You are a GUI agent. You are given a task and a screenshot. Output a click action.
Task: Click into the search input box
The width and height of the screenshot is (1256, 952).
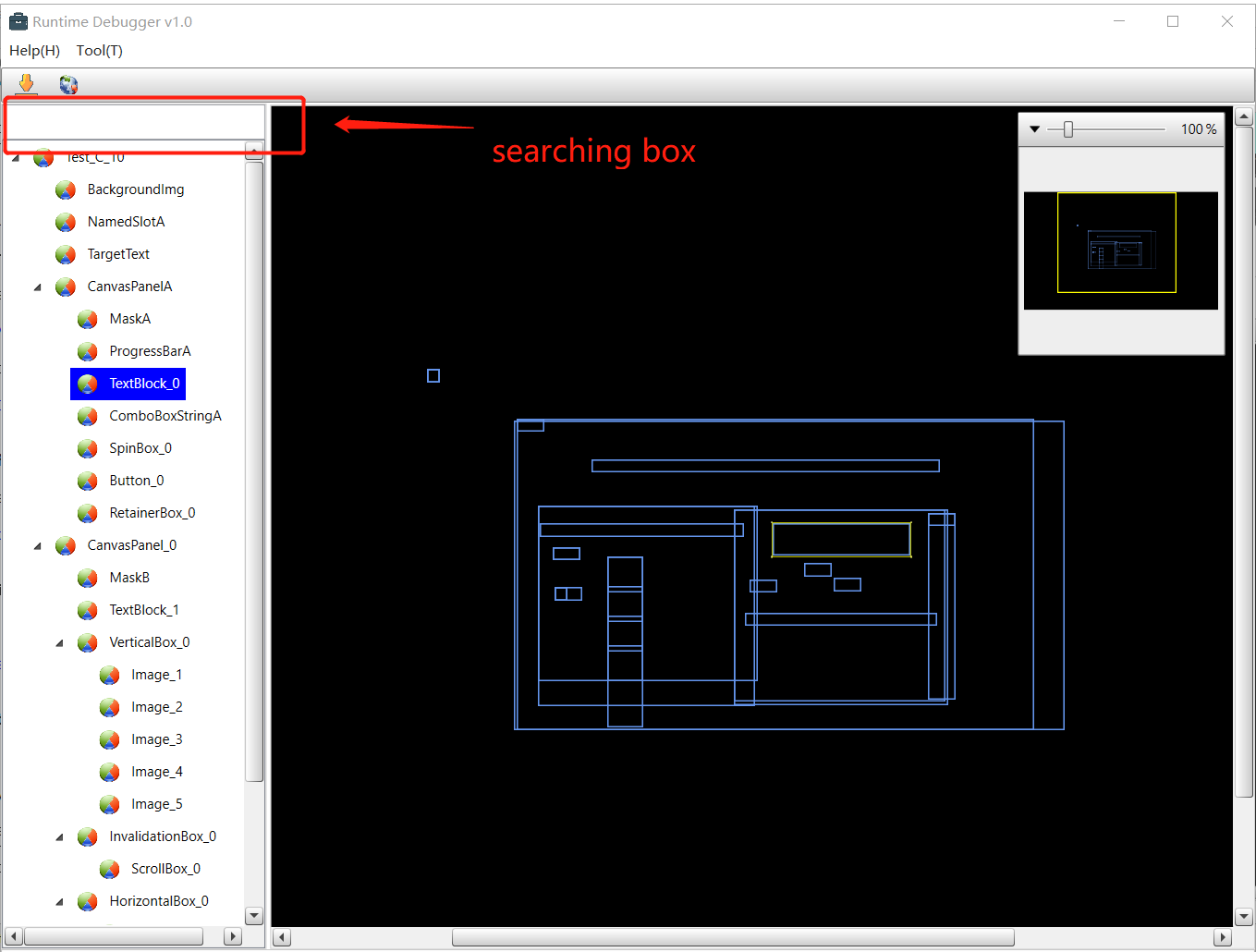tap(136, 122)
